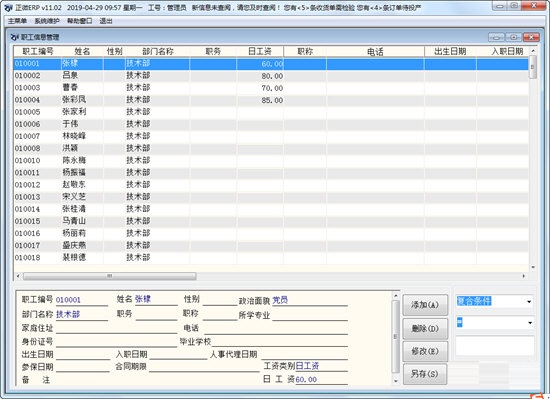Click the 删除(D) button
The height and width of the screenshot is (399, 550).
[425, 329]
